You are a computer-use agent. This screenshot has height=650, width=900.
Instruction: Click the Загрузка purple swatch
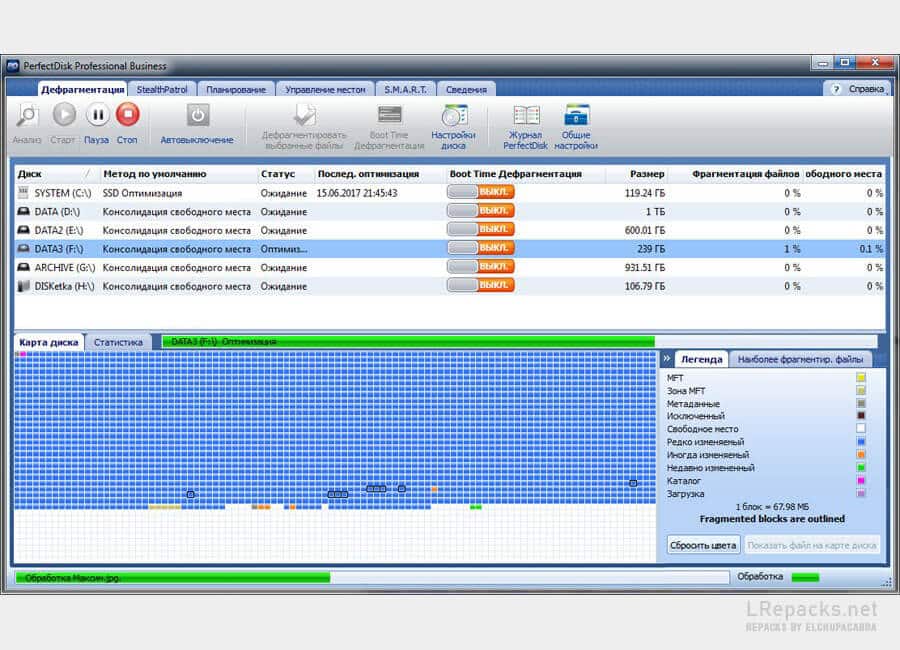tap(860, 493)
